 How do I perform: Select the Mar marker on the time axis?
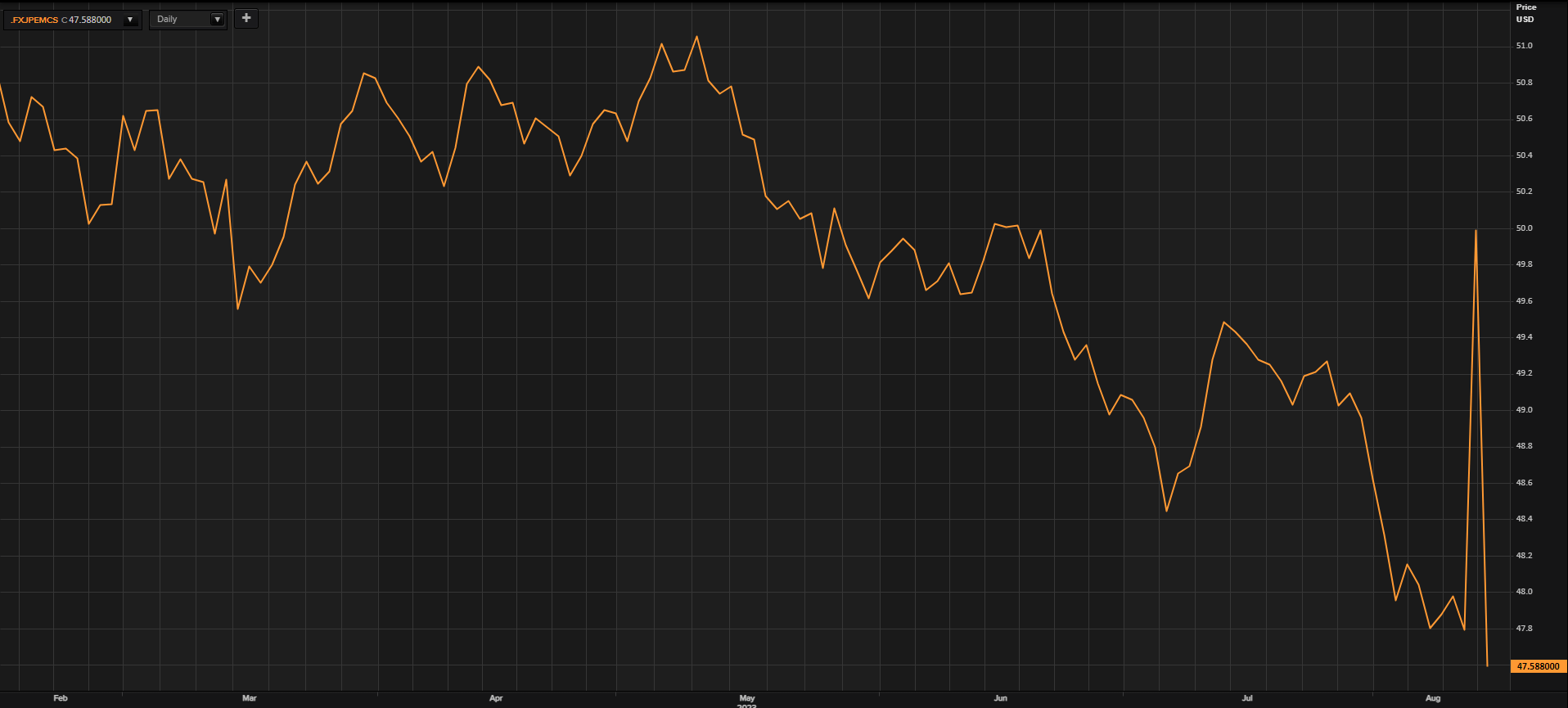point(250,698)
